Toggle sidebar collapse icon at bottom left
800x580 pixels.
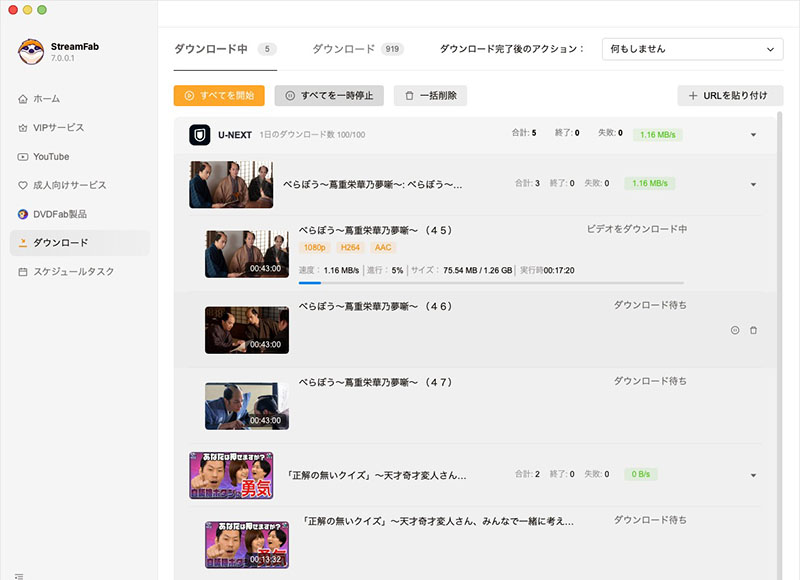[x=19, y=574]
